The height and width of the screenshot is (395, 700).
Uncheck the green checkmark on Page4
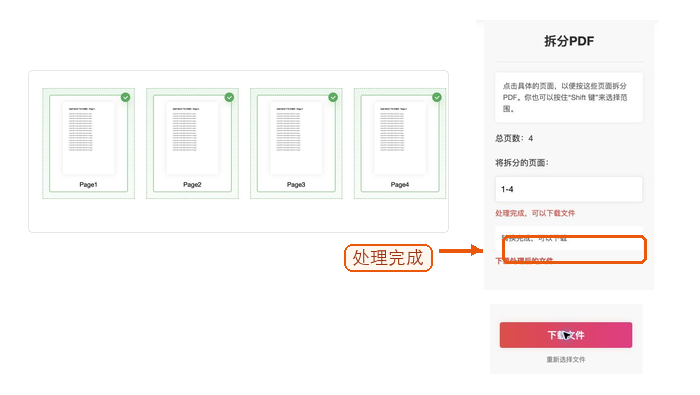point(437,97)
